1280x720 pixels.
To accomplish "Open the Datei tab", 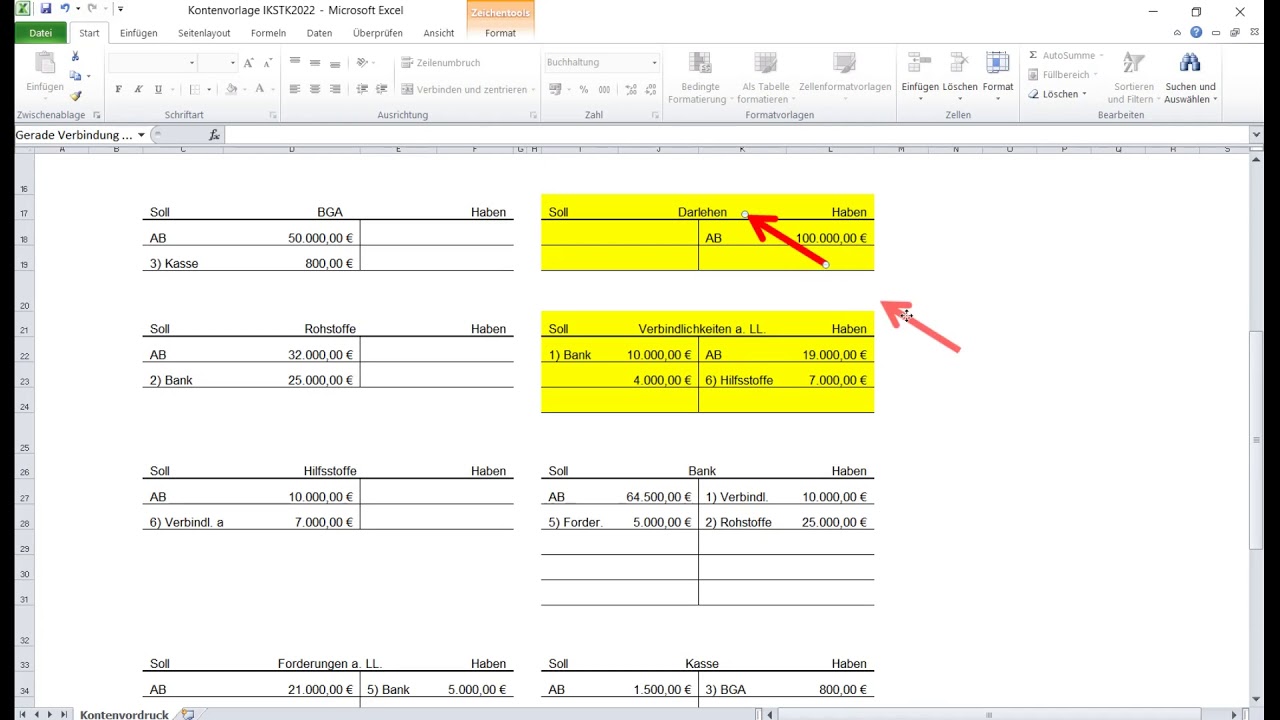I will point(41,33).
